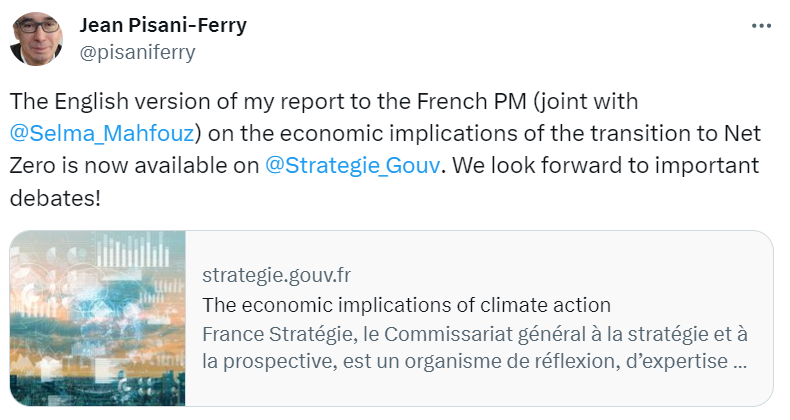Follow the @Strategie_Gouv mention link
790x420 pixels.
click(353, 165)
